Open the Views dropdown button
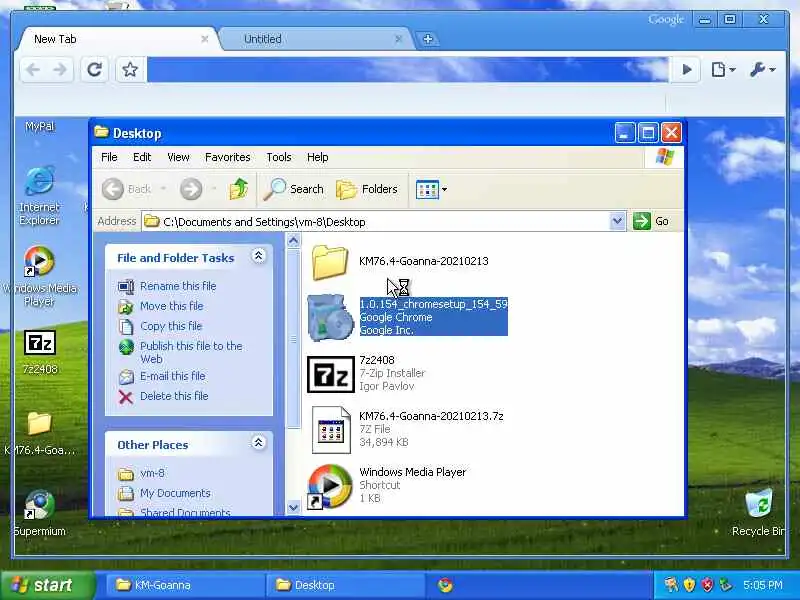The width and height of the screenshot is (800, 600). 432,189
